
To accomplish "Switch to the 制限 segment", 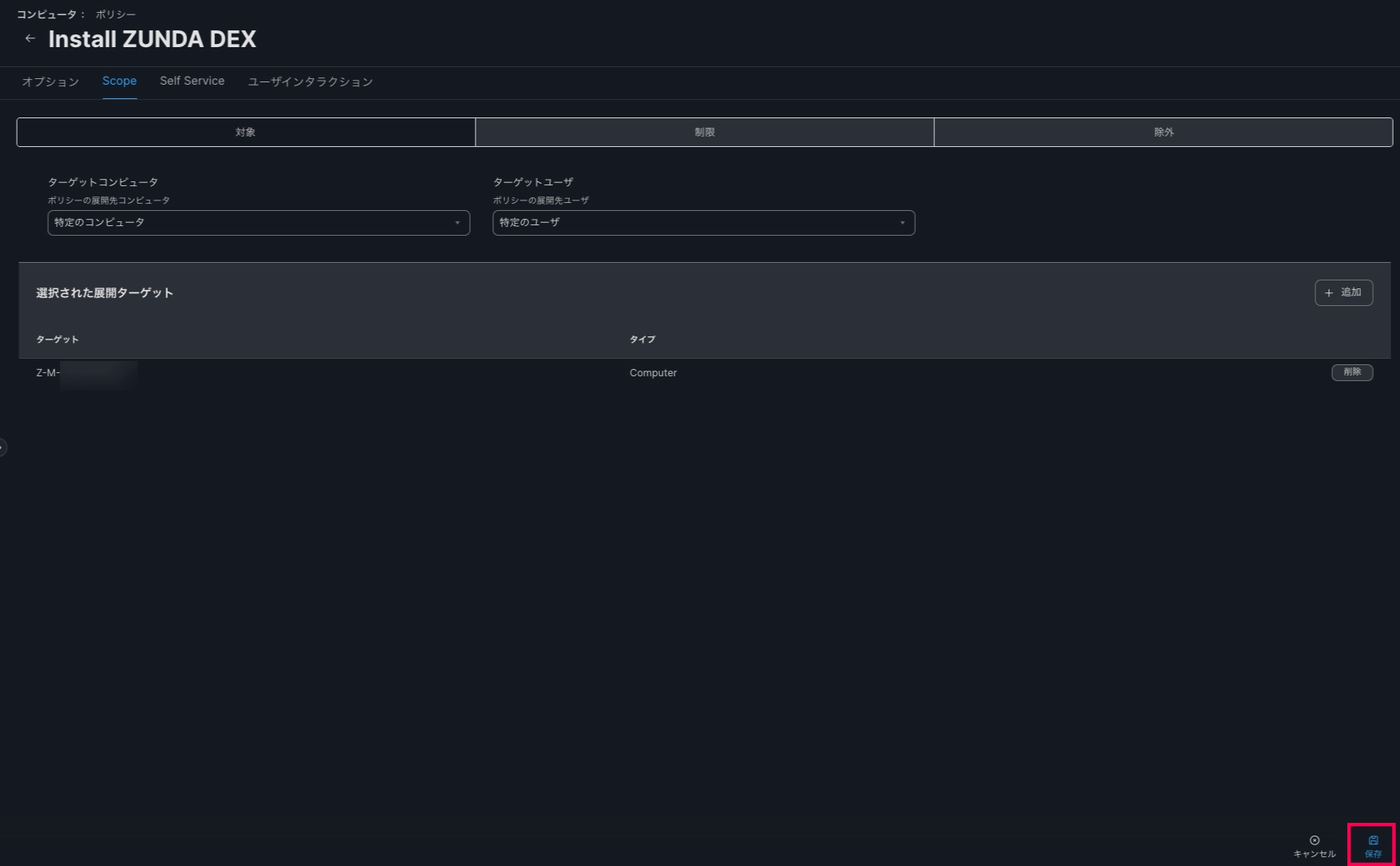I will click(x=704, y=133).
